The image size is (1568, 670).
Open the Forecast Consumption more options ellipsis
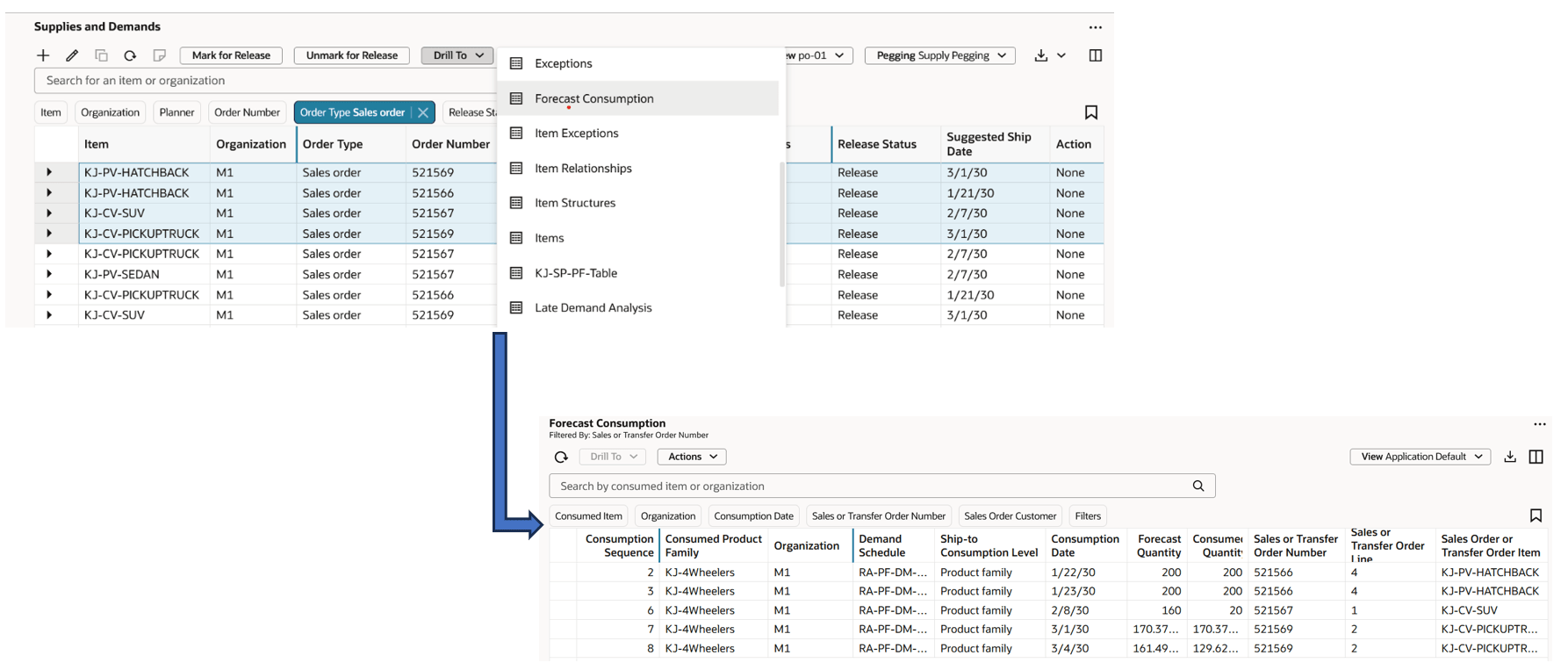coord(1539,424)
